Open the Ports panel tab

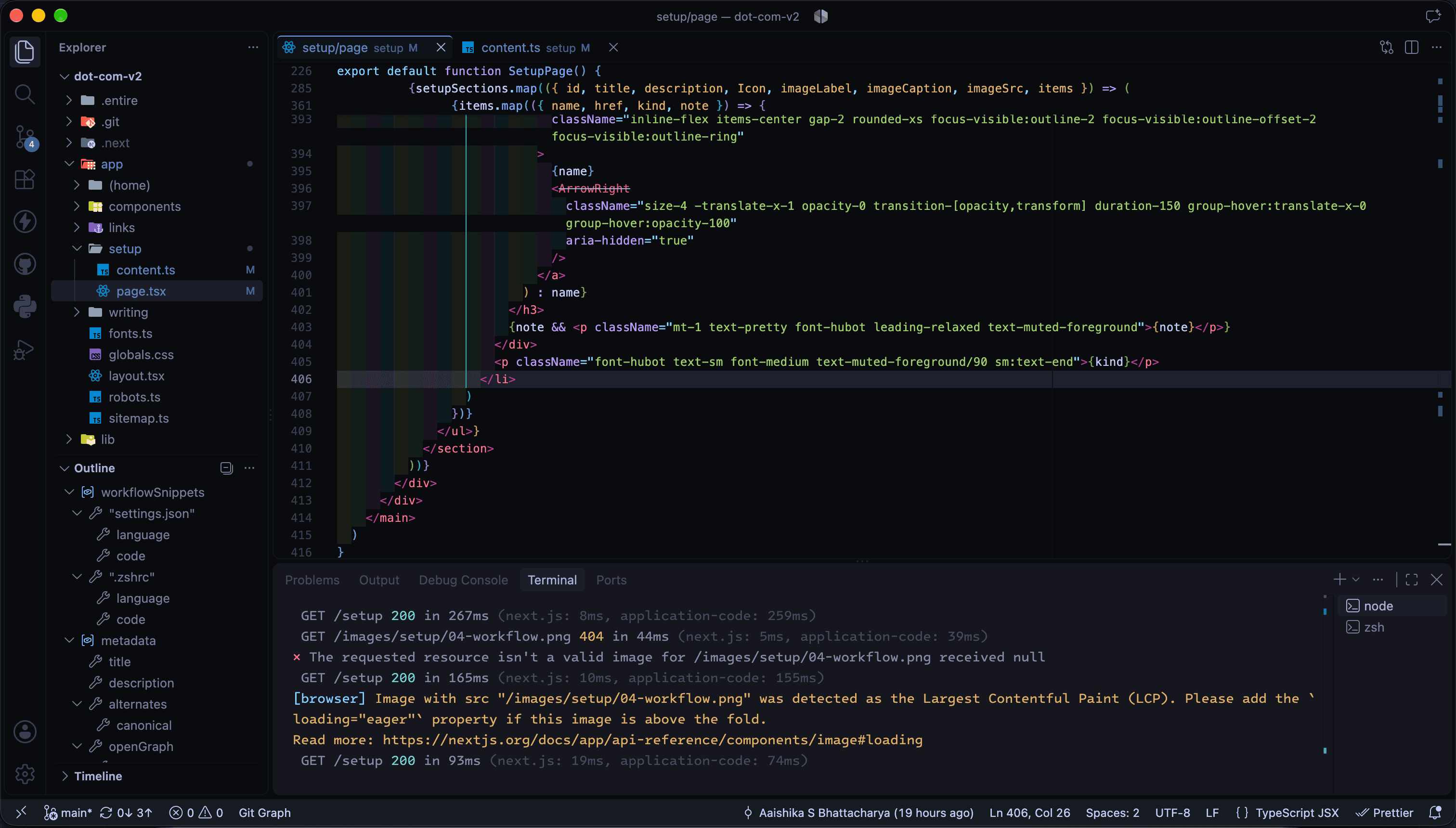pos(611,580)
